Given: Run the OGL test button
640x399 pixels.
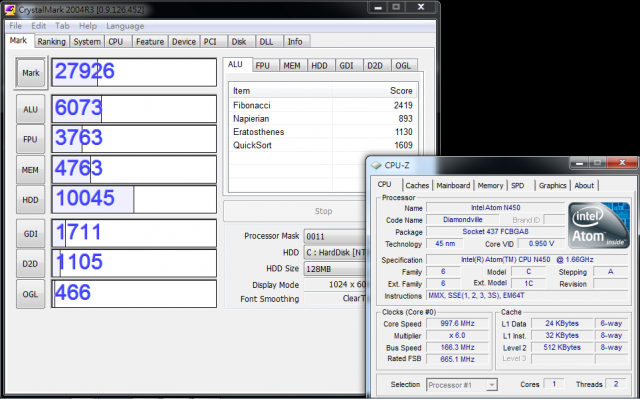Looking at the screenshot, I should coord(31,294).
